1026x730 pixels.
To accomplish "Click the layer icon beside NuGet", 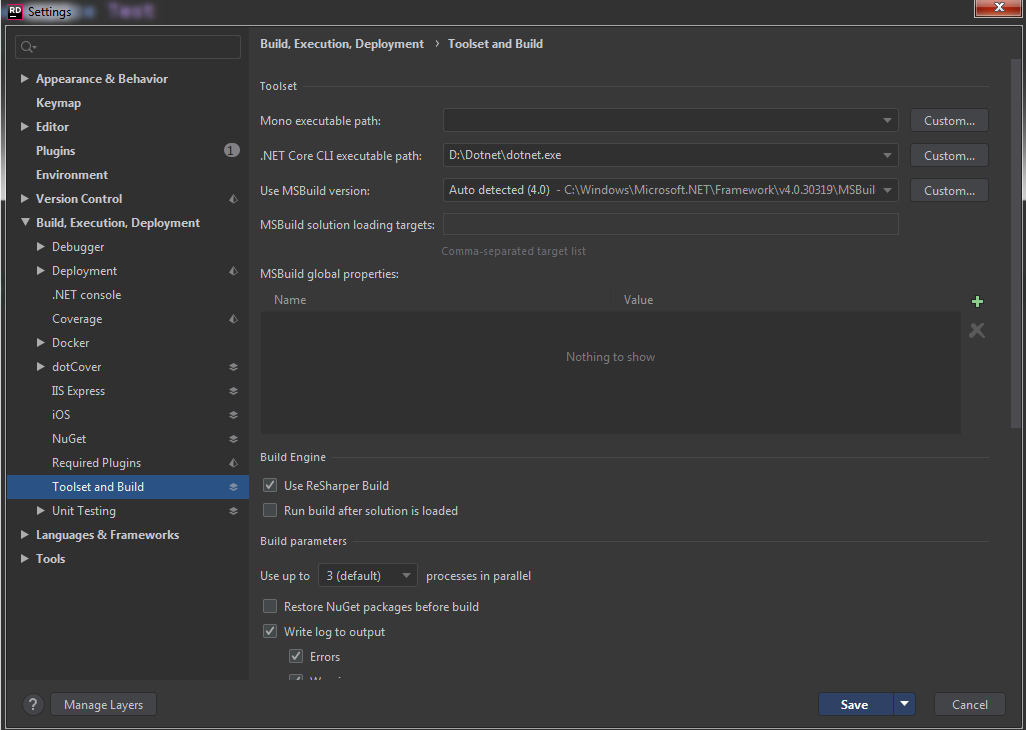I will click(x=233, y=439).
